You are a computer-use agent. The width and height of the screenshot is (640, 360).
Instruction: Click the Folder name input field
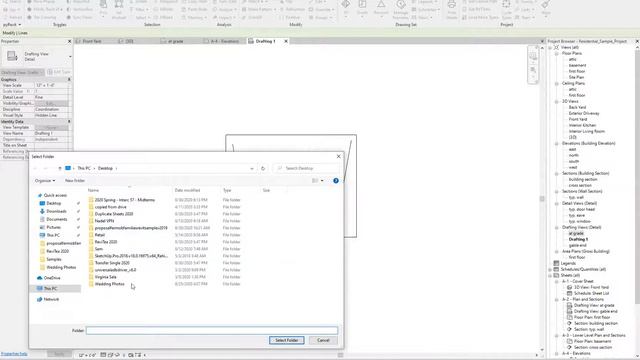pyautogui.click(x=212, y=330)
